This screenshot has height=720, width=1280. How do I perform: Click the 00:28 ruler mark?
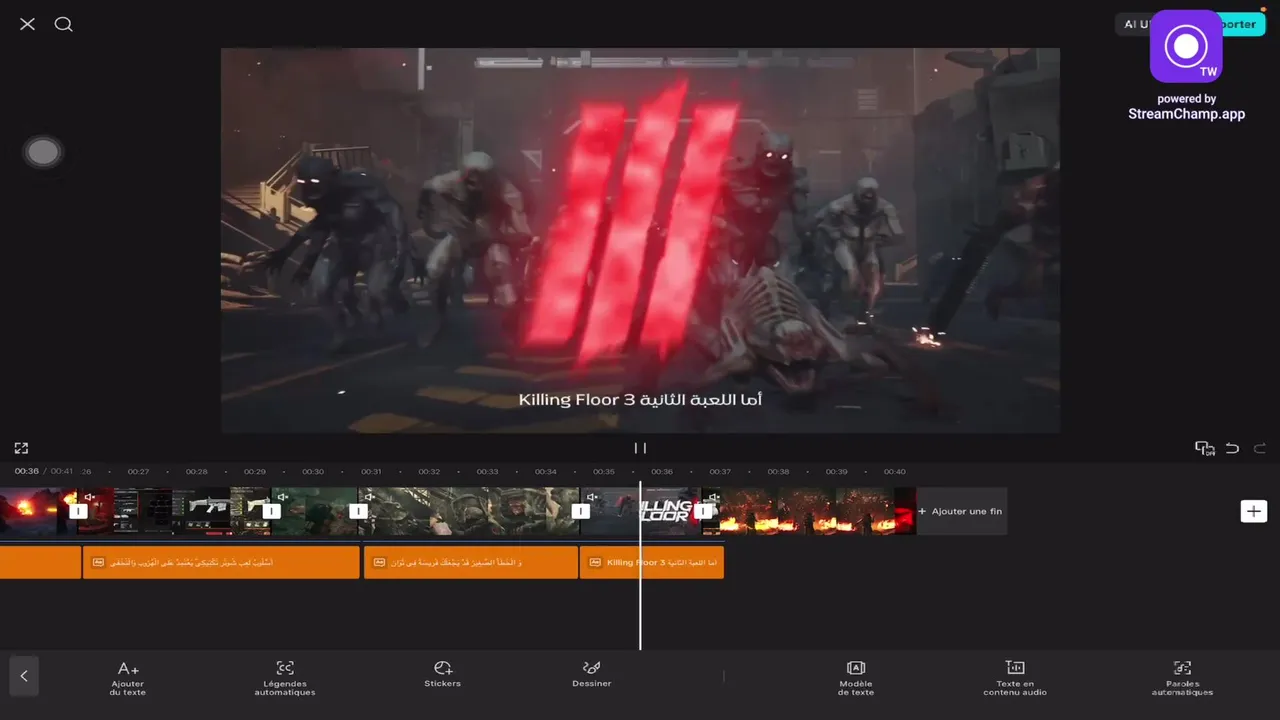pyautogui.click(x=197, y=471)
